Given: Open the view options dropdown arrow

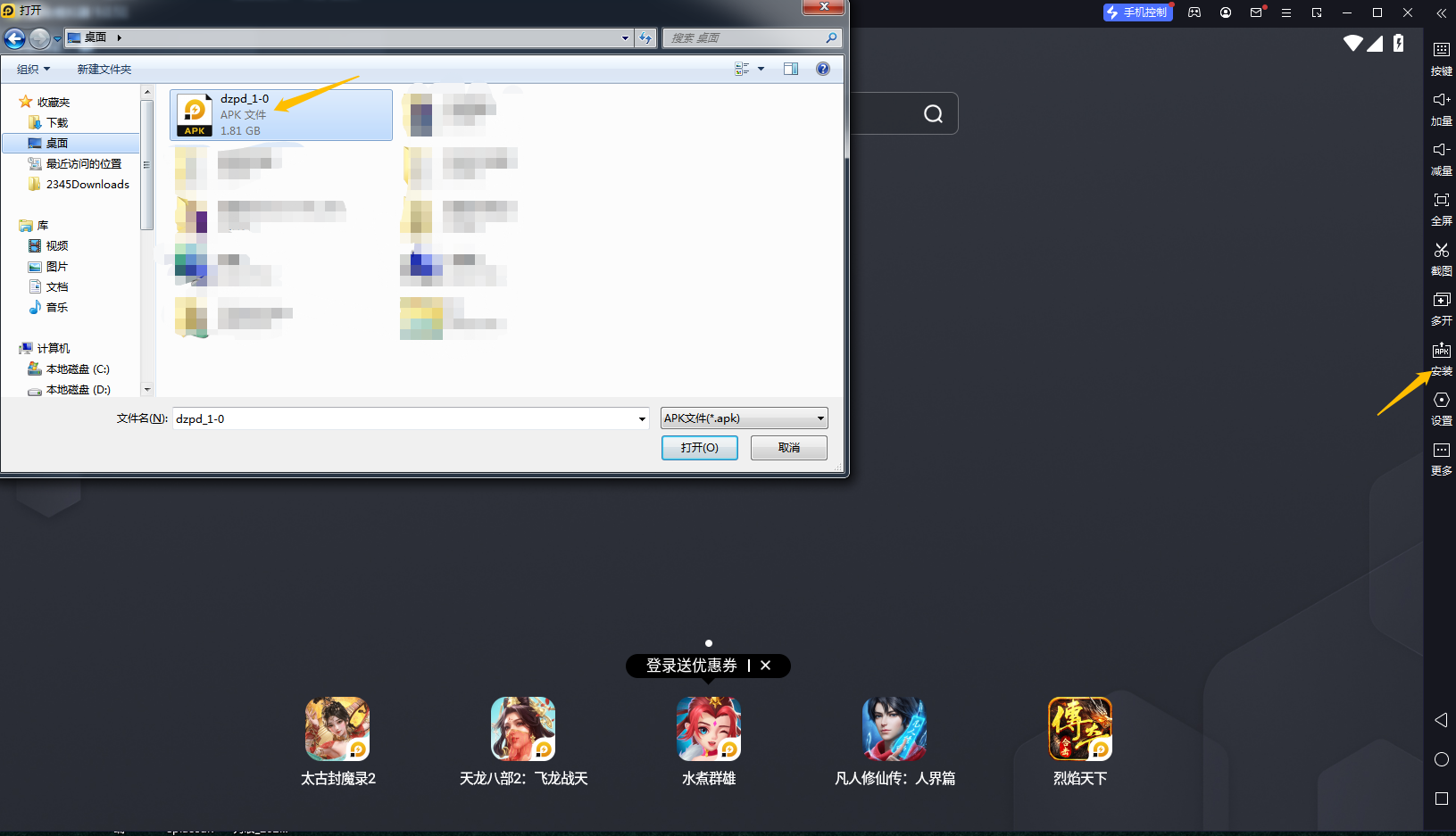Looking at the screenshot, I should point(761,69).
